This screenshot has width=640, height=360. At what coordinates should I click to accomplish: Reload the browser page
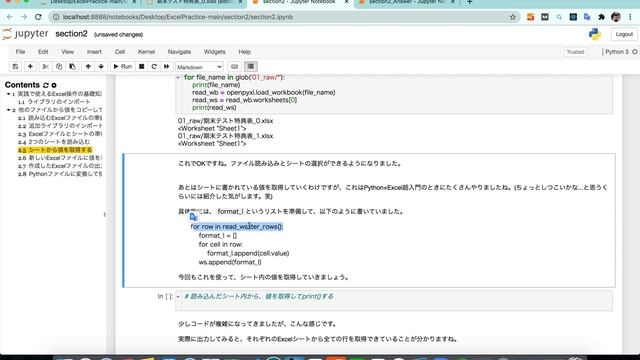point(38,17)
